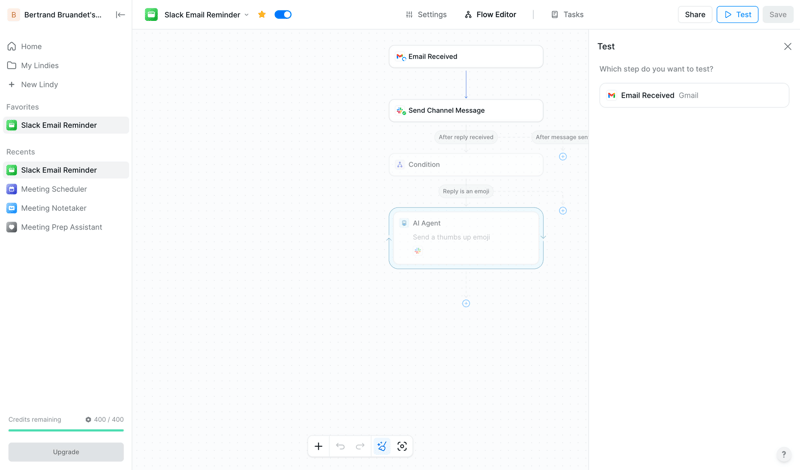The height and width of the screenshot is (470, 800).
Task: Open Meeting Scheduler from Recents
Action: [x=66, y=189]
